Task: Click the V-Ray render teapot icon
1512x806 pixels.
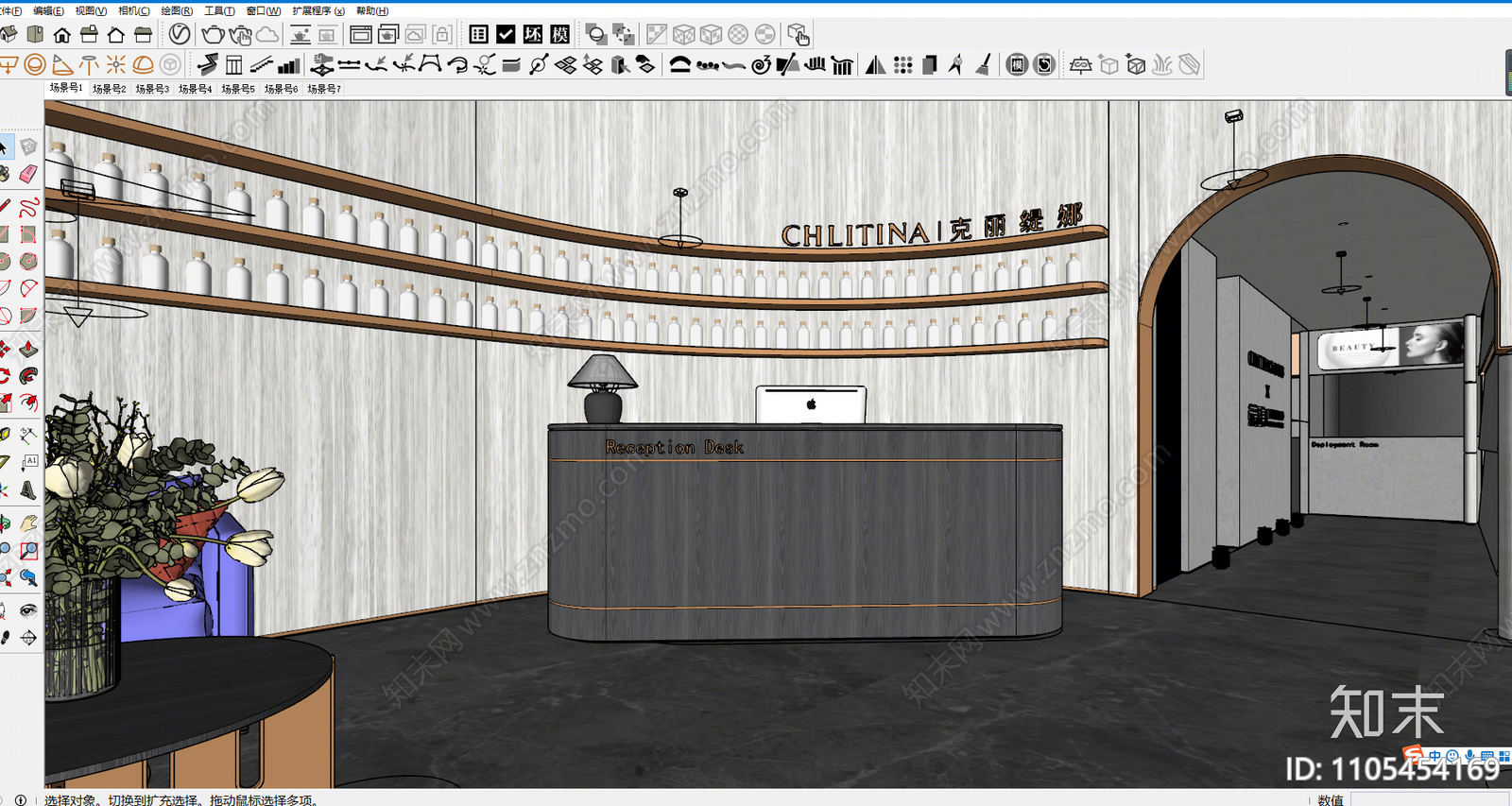Action: 213,35
